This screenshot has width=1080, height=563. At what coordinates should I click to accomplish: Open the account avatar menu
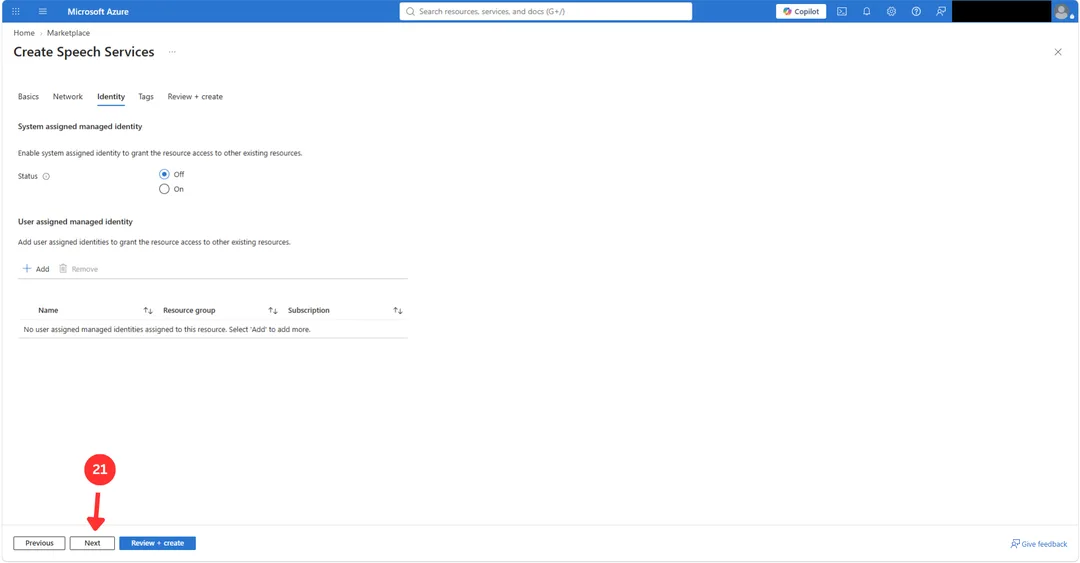1063,11
